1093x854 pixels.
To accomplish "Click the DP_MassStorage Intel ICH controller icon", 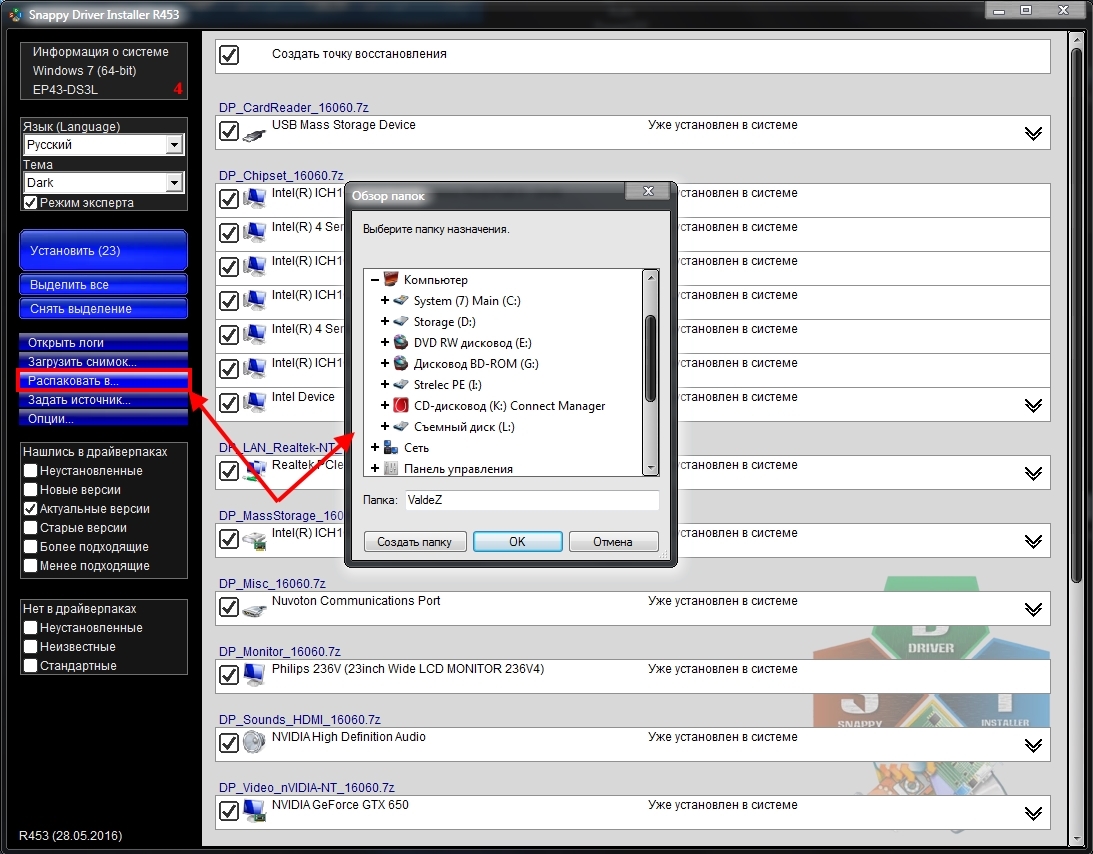I will tap(254, 540).
